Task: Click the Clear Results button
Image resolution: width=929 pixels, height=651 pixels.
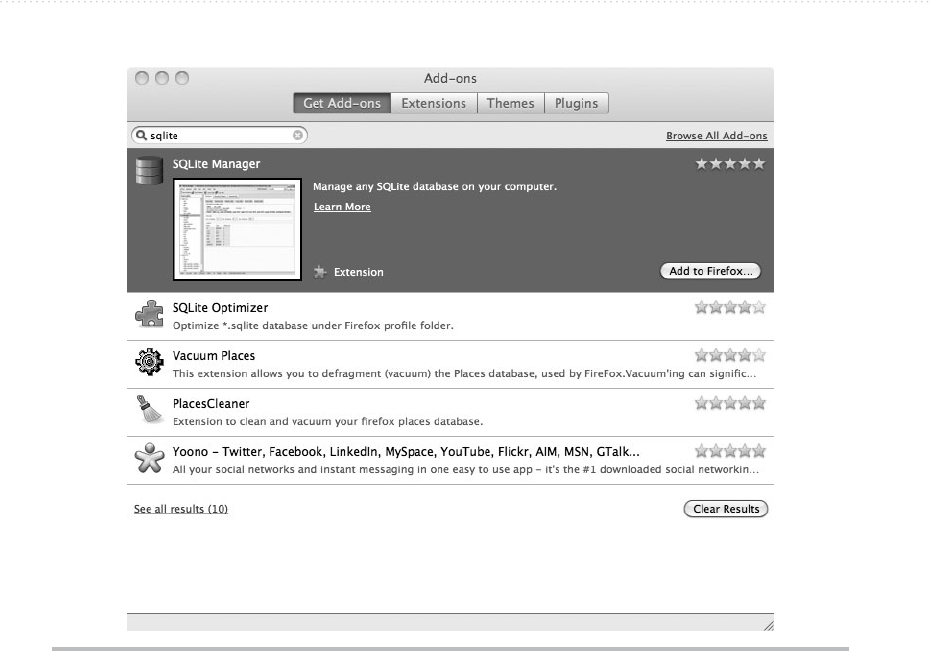Action: coord(726,509)
